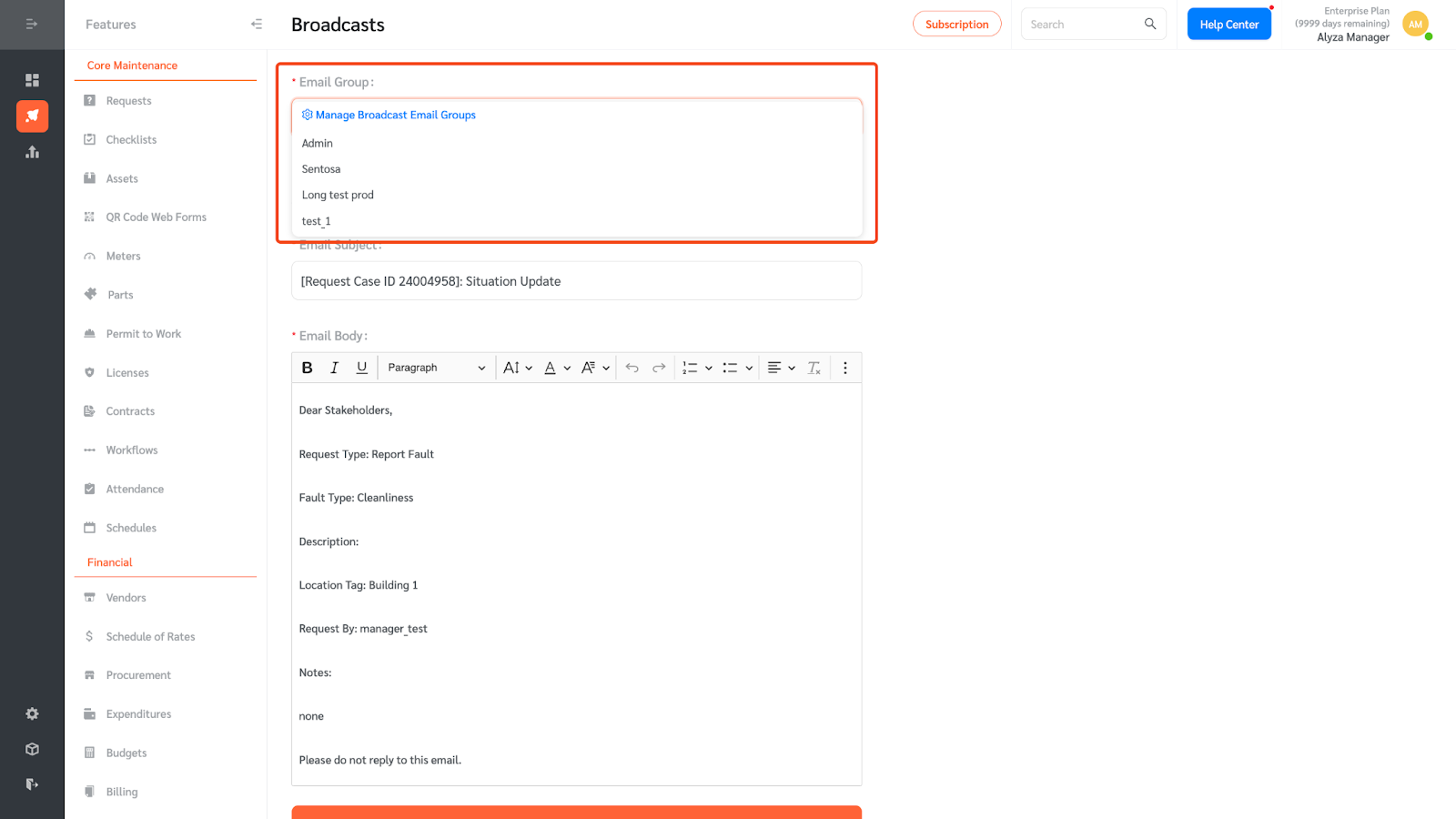Viewport: 1456px width, 819px height.
Task: Click the search magnifier icon
Action: (x=1150, y=25)
